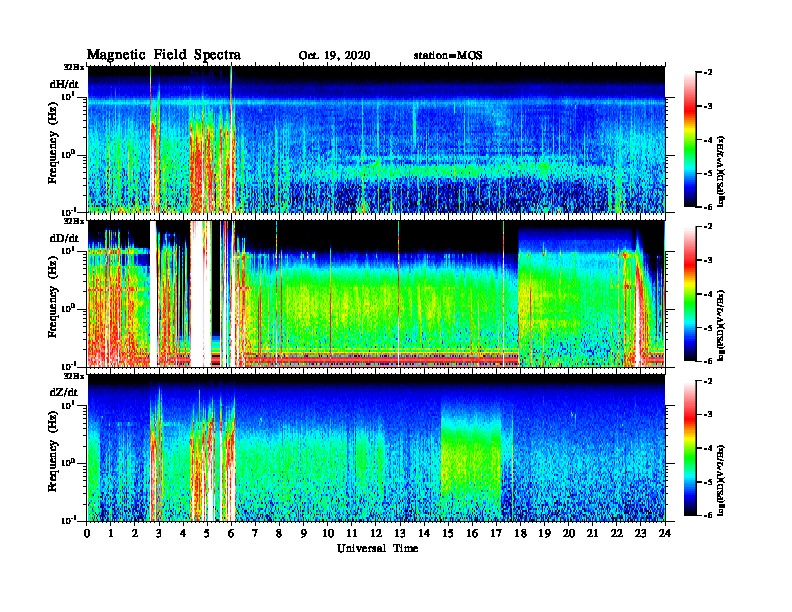
Task: Click hour tick label "24" on time axis
Action: [x=665, y=533]
